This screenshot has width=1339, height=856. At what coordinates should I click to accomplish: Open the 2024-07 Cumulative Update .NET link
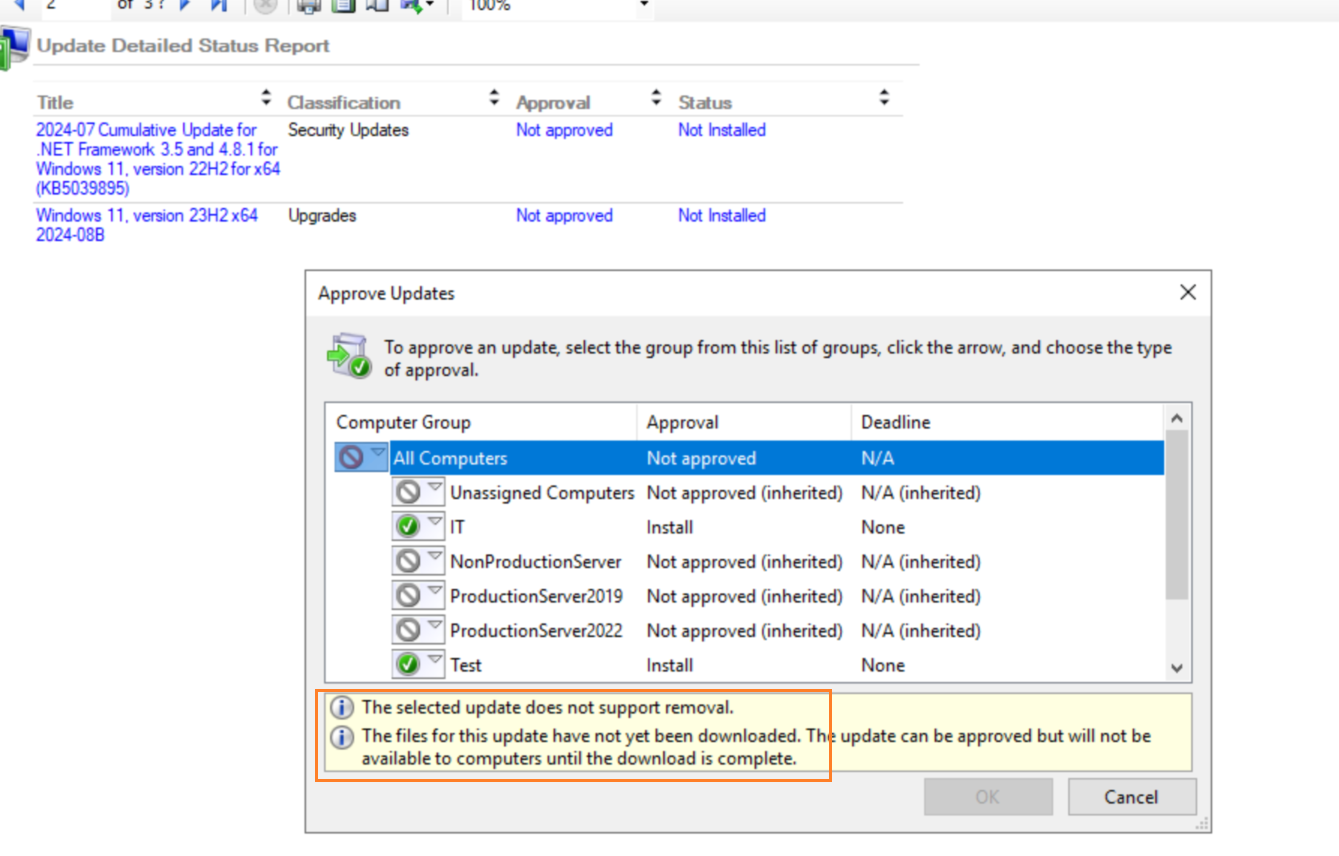(158, 159)
